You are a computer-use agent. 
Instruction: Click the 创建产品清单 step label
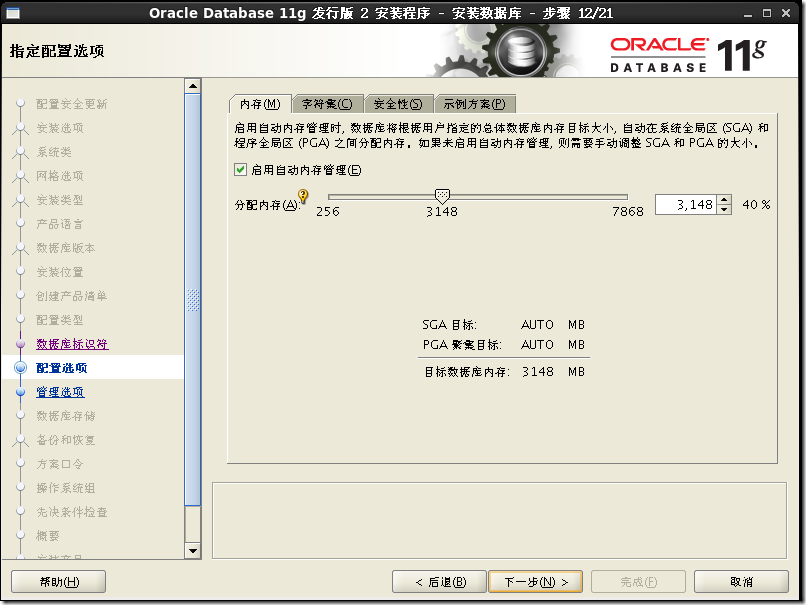[x=72, y=296]
